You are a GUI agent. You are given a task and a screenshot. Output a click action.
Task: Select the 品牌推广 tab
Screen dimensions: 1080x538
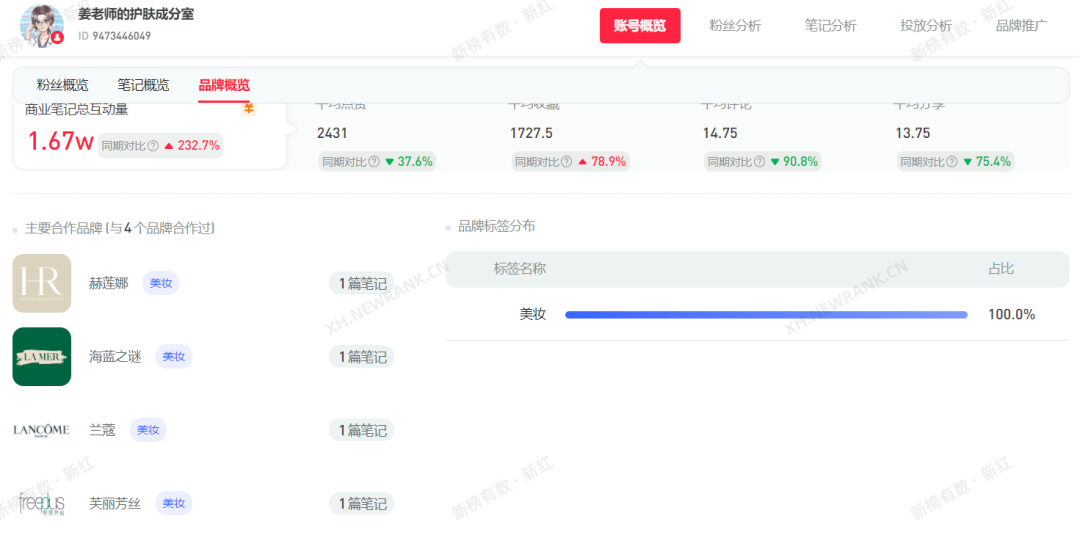coord(1021,26)
